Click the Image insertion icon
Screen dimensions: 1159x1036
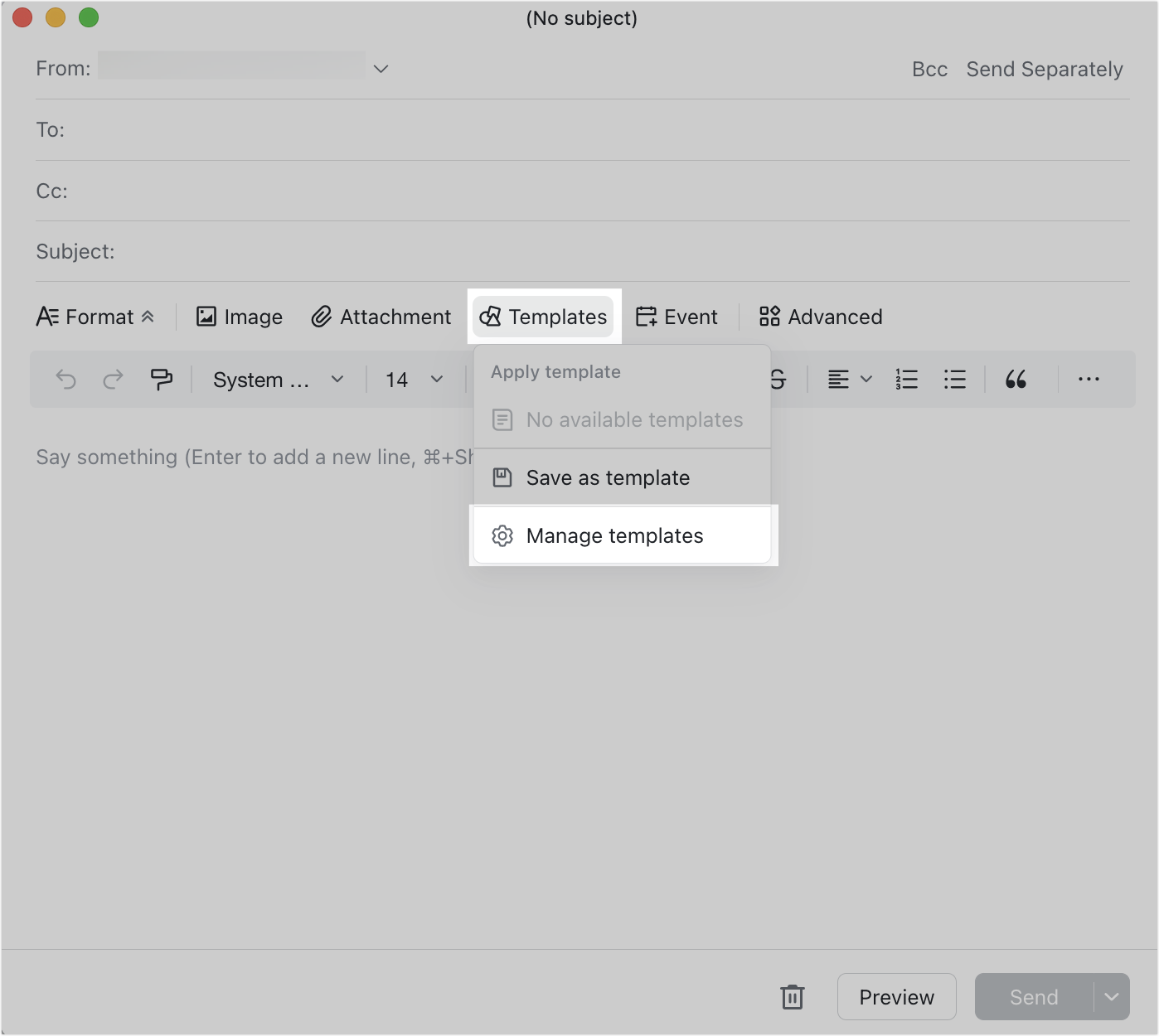tap(206, 317)
